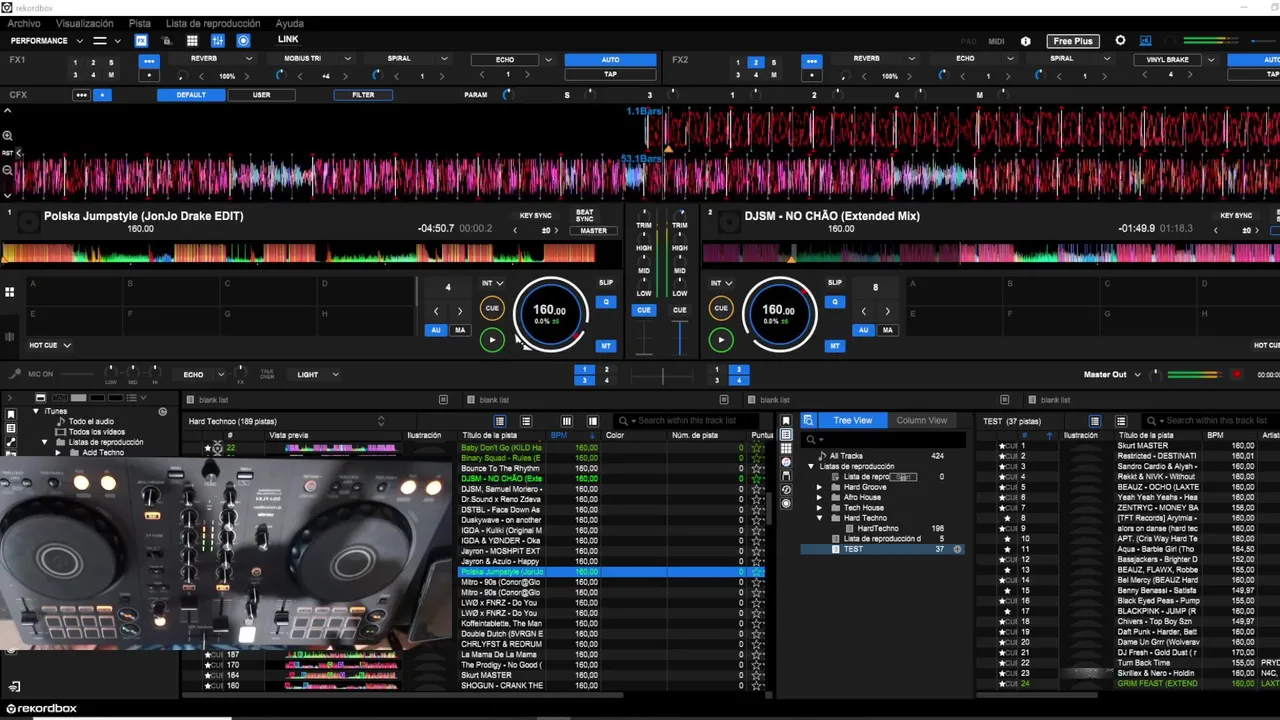Open the Archivo menu
The width and height of the screenshot is (1280, 720).
pyautogui.click(x=24, y=23)
